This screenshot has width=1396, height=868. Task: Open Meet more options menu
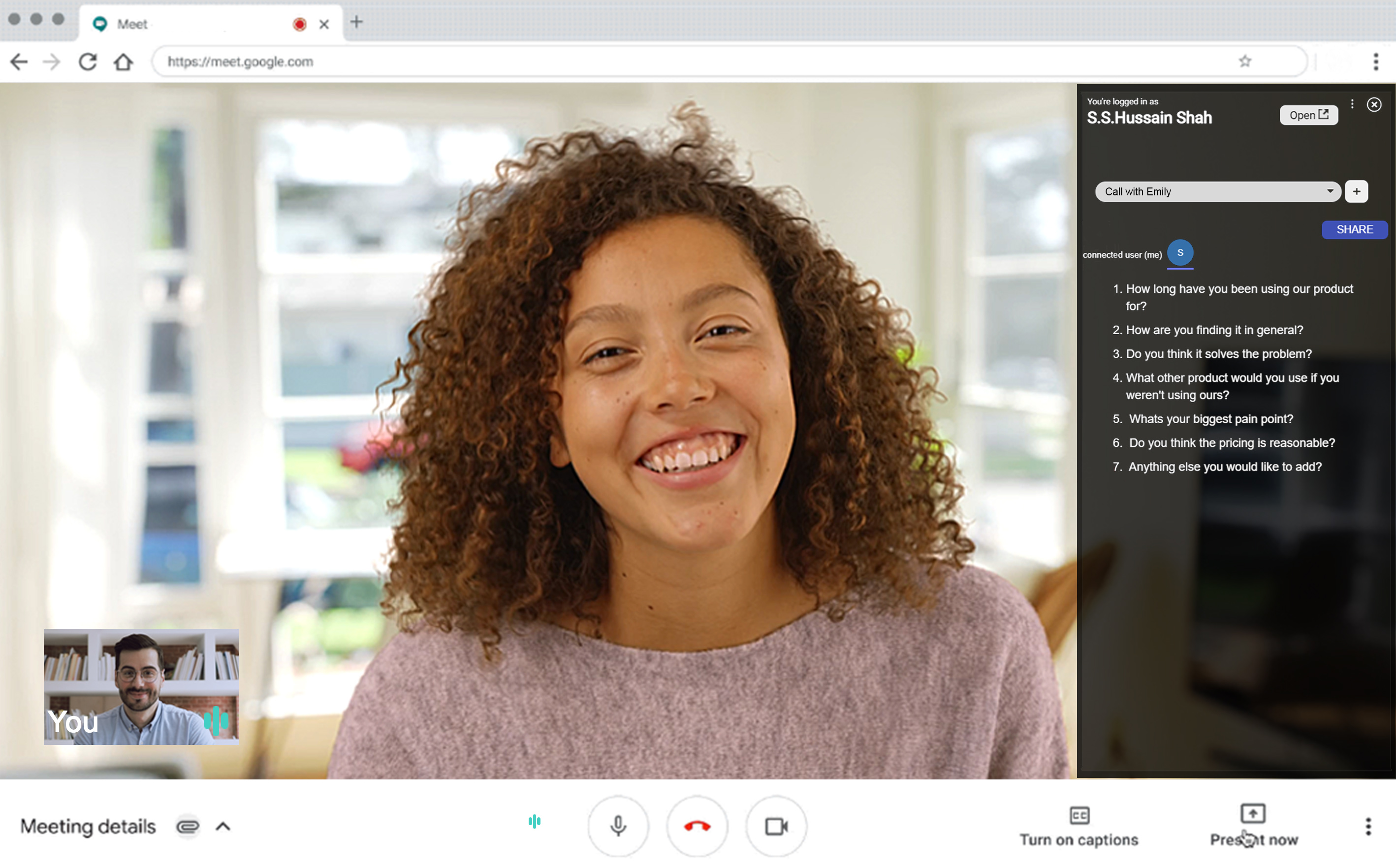pyautogui.click(x=1368, y=826)
